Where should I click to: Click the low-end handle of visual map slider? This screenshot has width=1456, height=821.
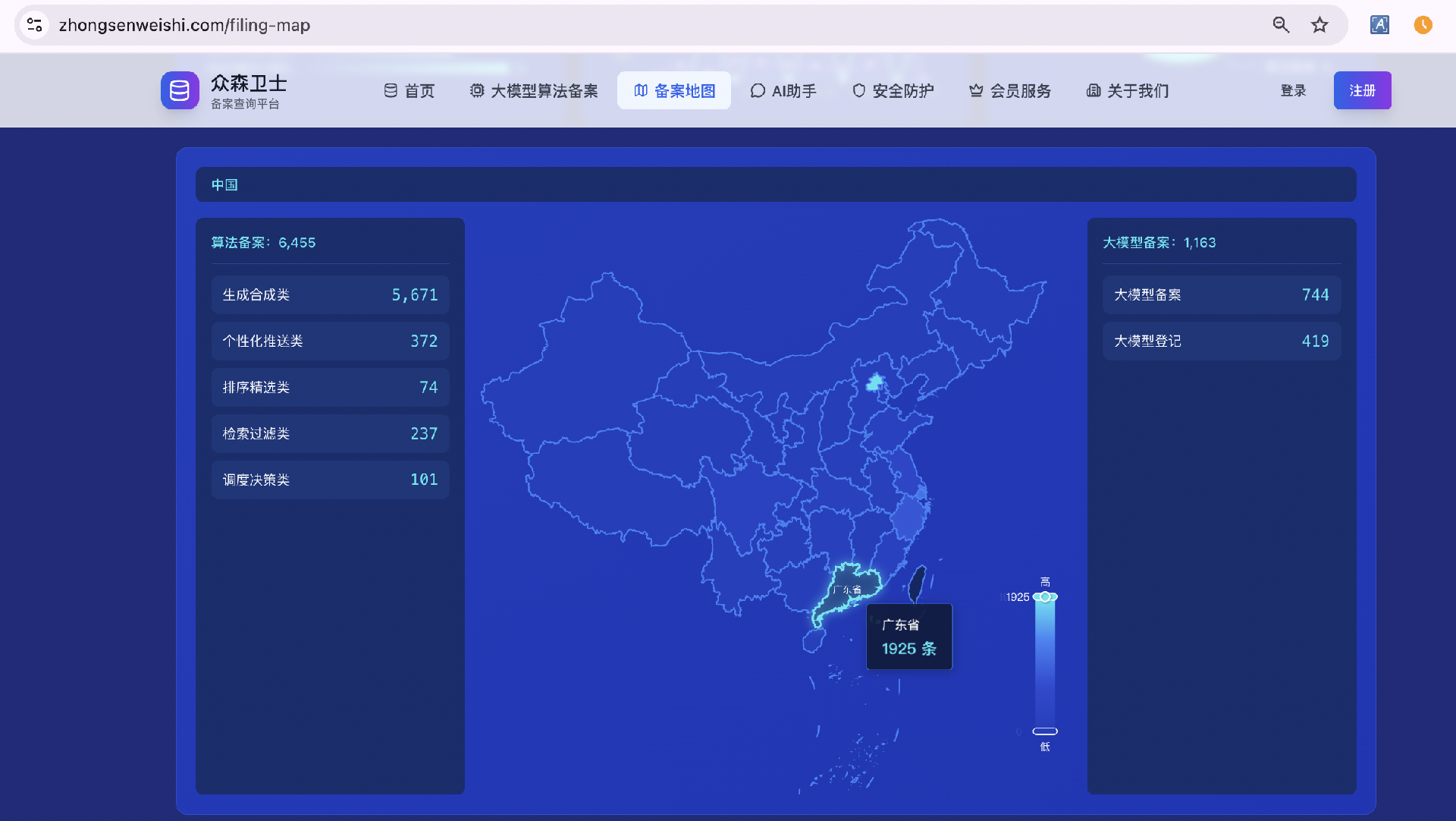(x=1045, y=731)
